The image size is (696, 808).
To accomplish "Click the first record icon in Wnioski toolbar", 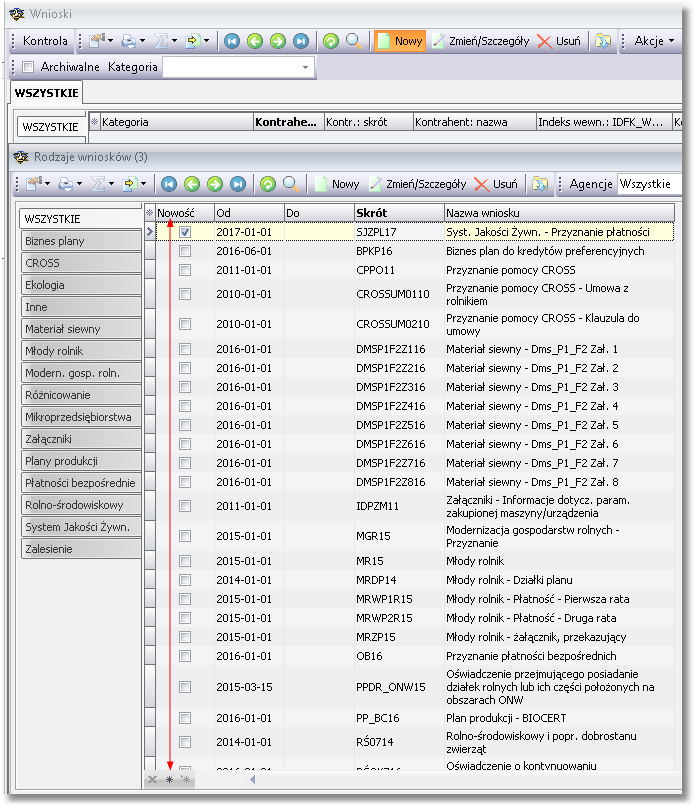I will point(232,41).
